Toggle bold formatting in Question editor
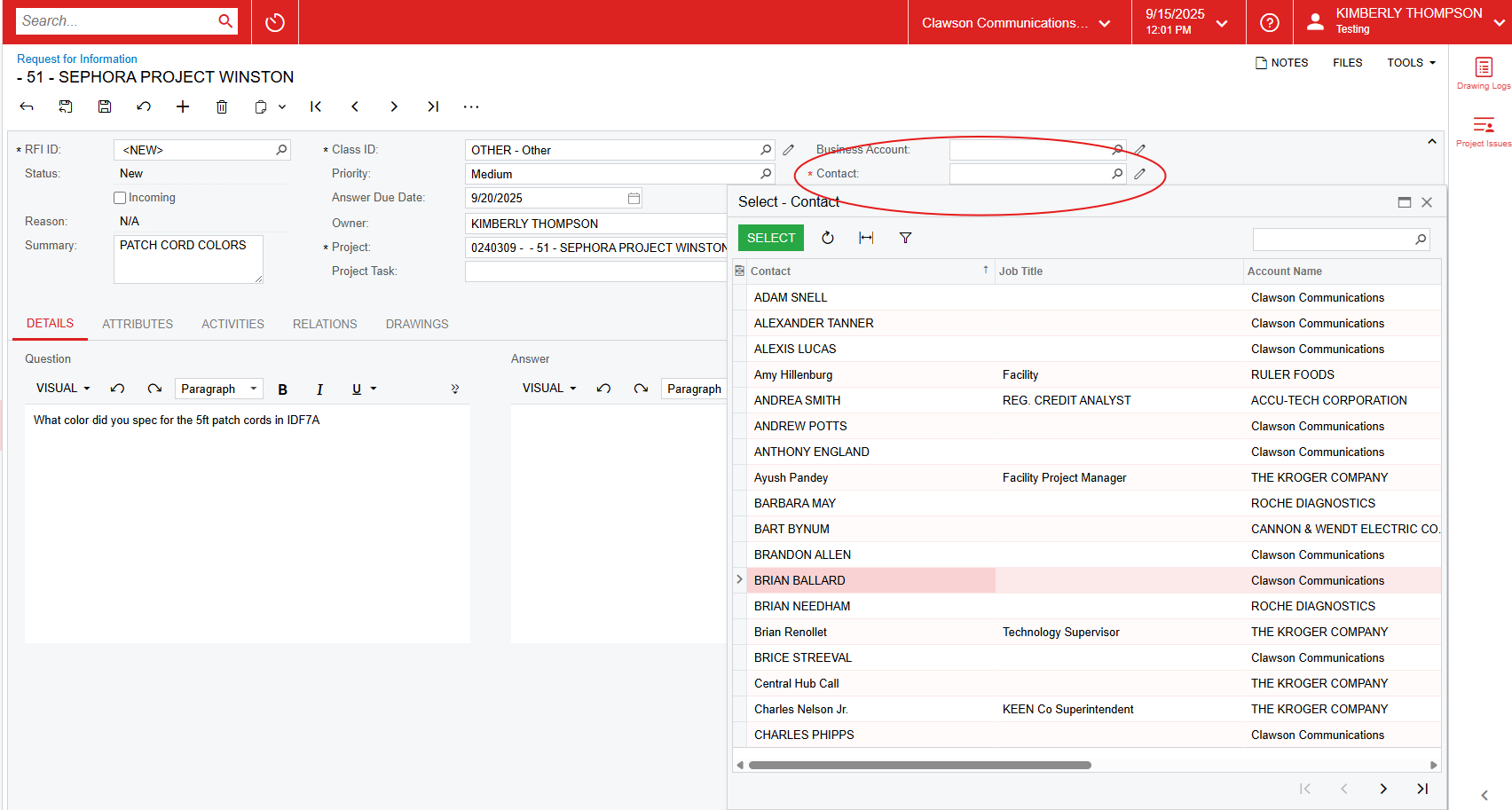The width and height of the screenshot is (1512, 810). coord(283,389)
